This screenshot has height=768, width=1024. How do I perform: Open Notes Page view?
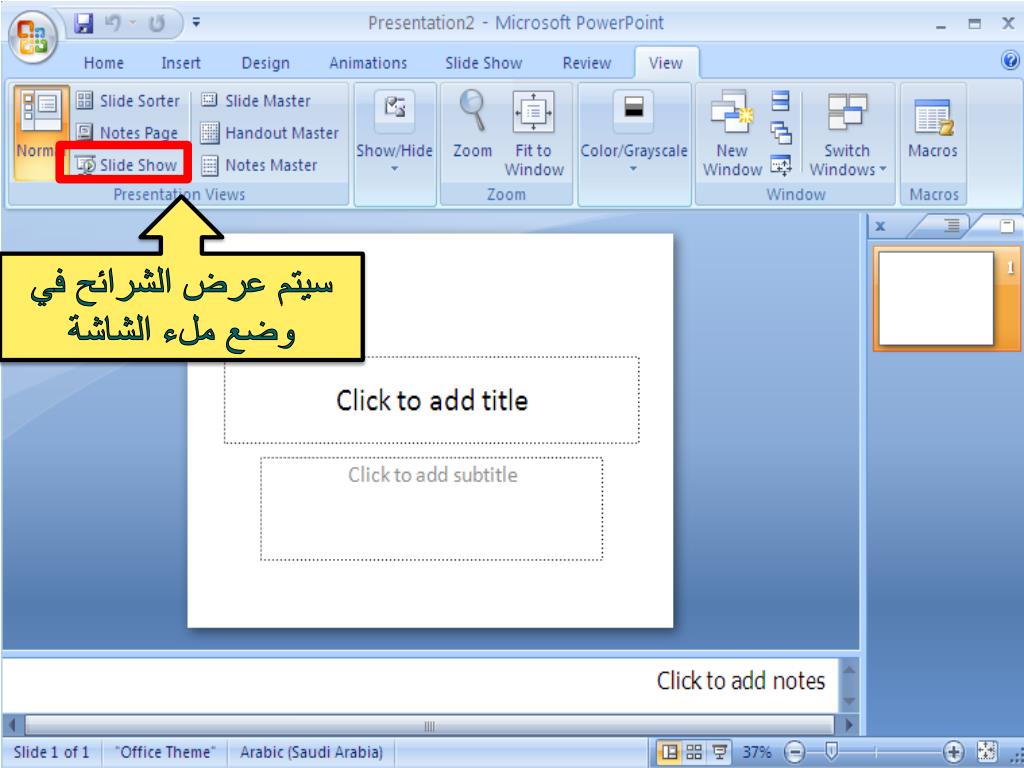click(127, 133)
